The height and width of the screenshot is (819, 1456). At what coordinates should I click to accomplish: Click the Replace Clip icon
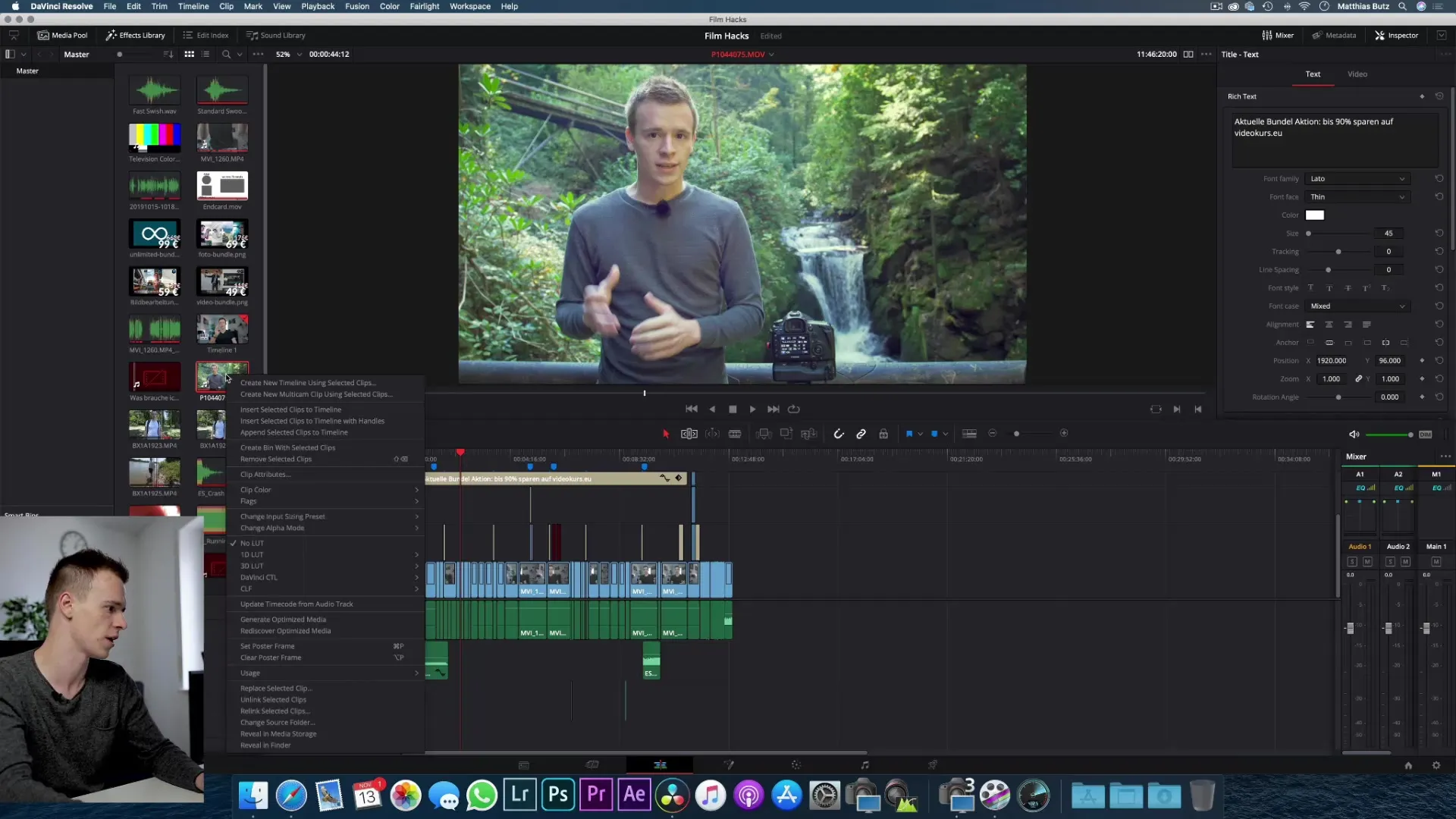pyautogui.click(x=809, y=434)
